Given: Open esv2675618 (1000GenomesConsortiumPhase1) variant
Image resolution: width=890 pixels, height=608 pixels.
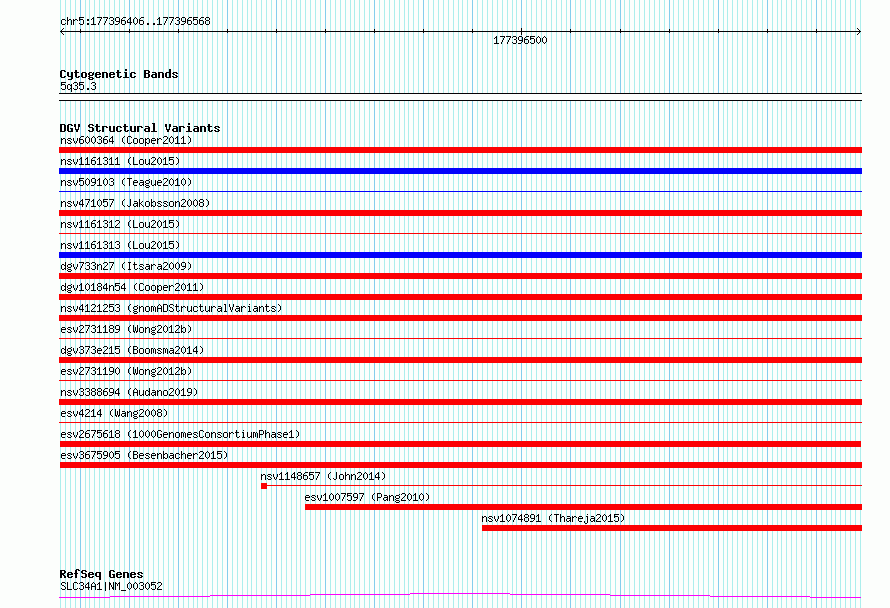Looking at the screenshot, I should [x=180, y=434].
